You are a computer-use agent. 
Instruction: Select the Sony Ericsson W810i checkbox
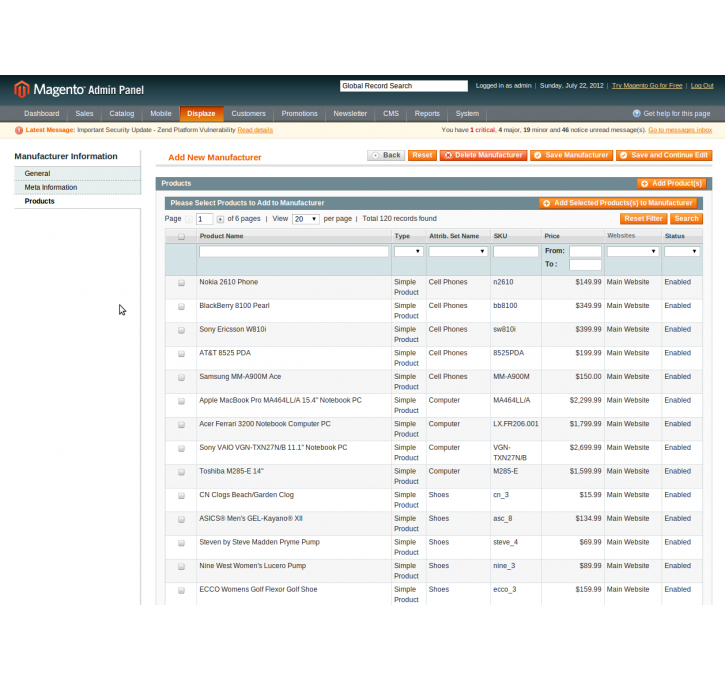point(181,330)
